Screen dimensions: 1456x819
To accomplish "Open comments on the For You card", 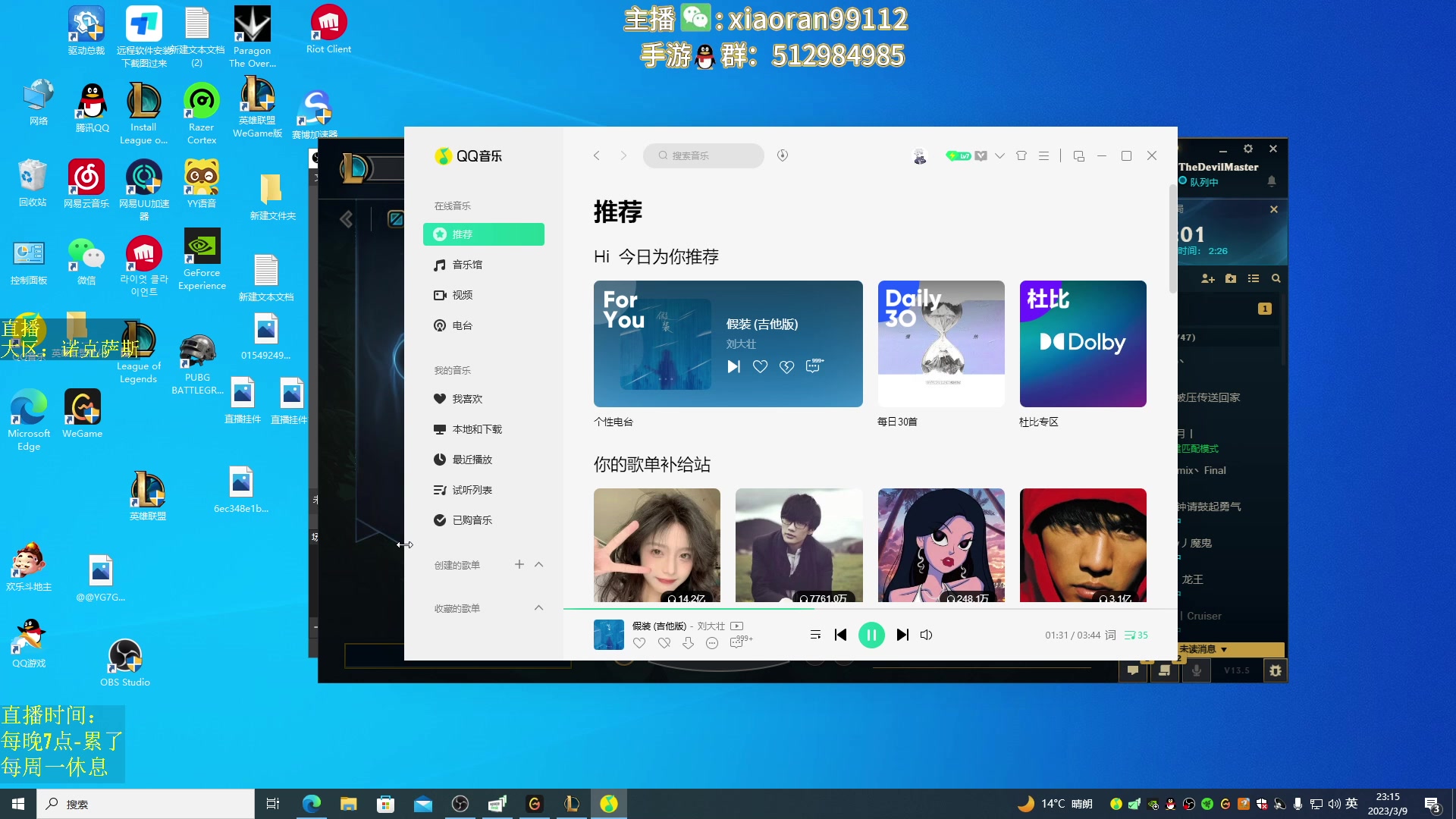I will pyautogui.click(x=814, y=366).
